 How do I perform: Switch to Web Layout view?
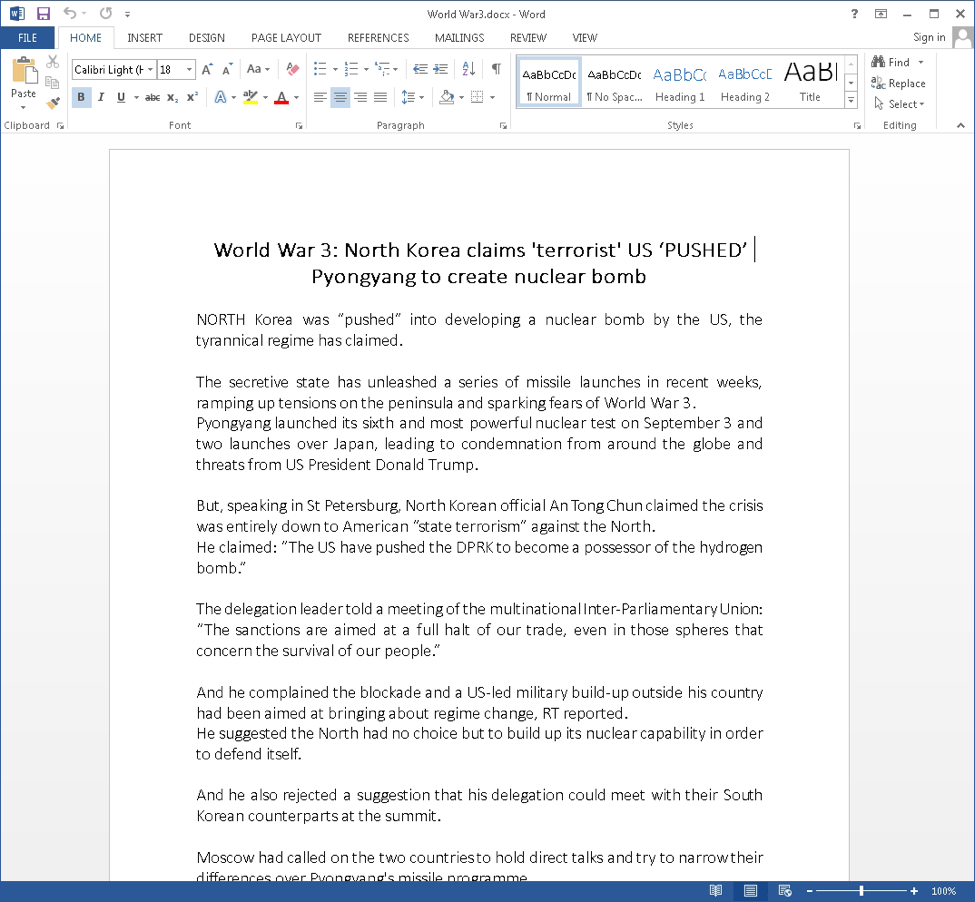(x=785, y=891)
